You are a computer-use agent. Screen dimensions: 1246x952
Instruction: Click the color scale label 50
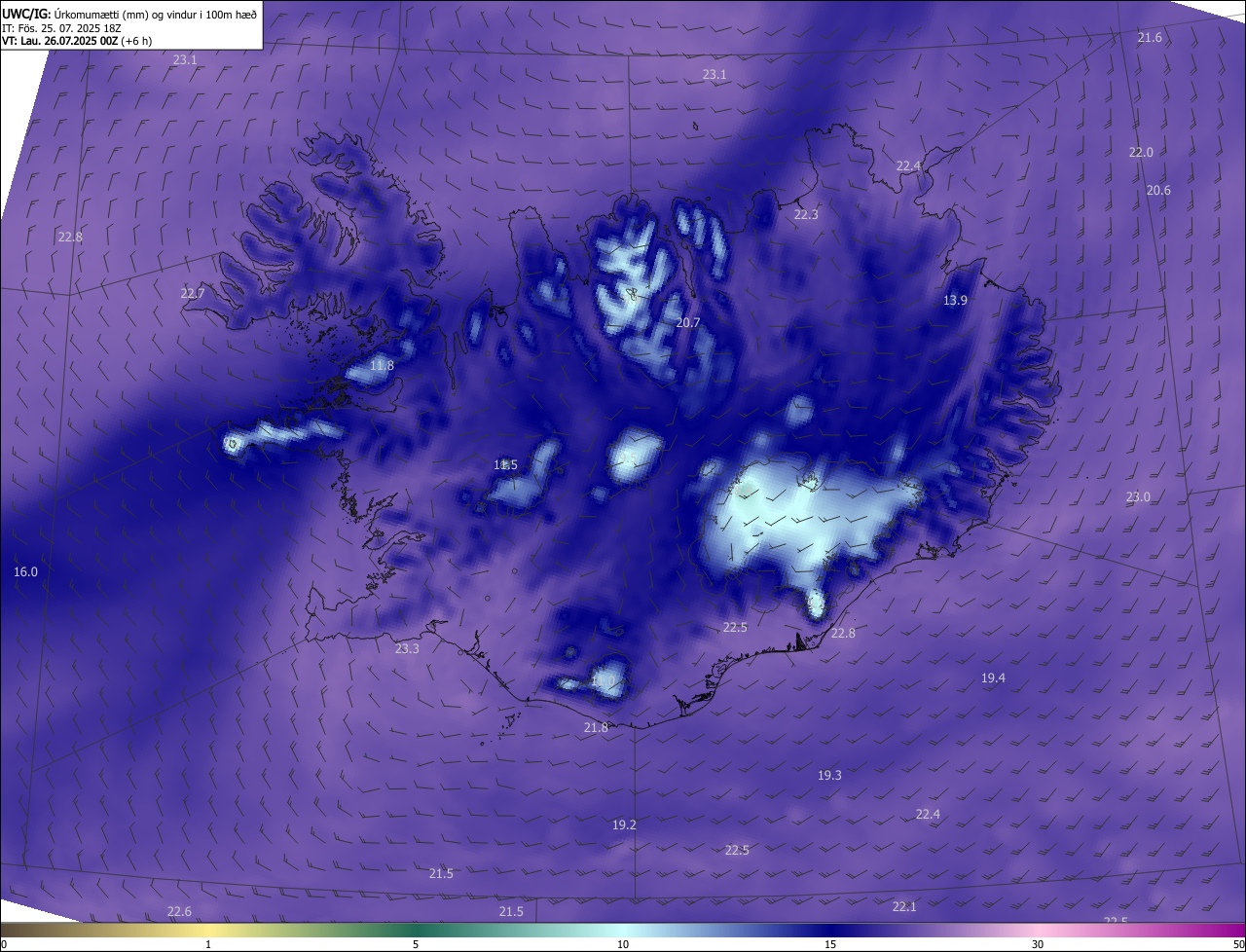pyautogui.click(x=1238, y=944)
